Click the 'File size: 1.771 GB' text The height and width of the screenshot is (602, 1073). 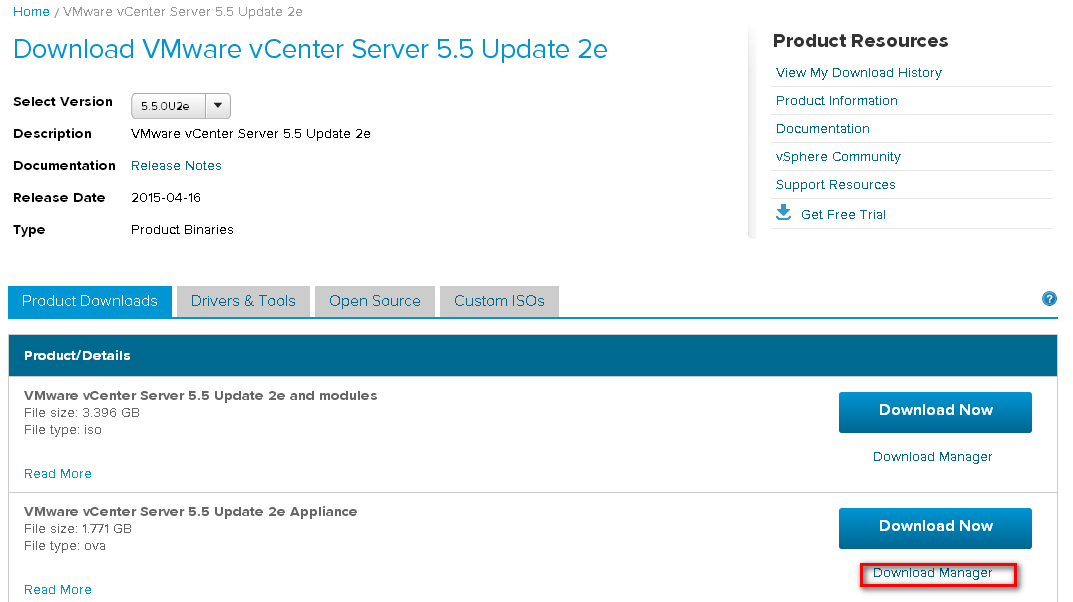[x=77, y=529]
